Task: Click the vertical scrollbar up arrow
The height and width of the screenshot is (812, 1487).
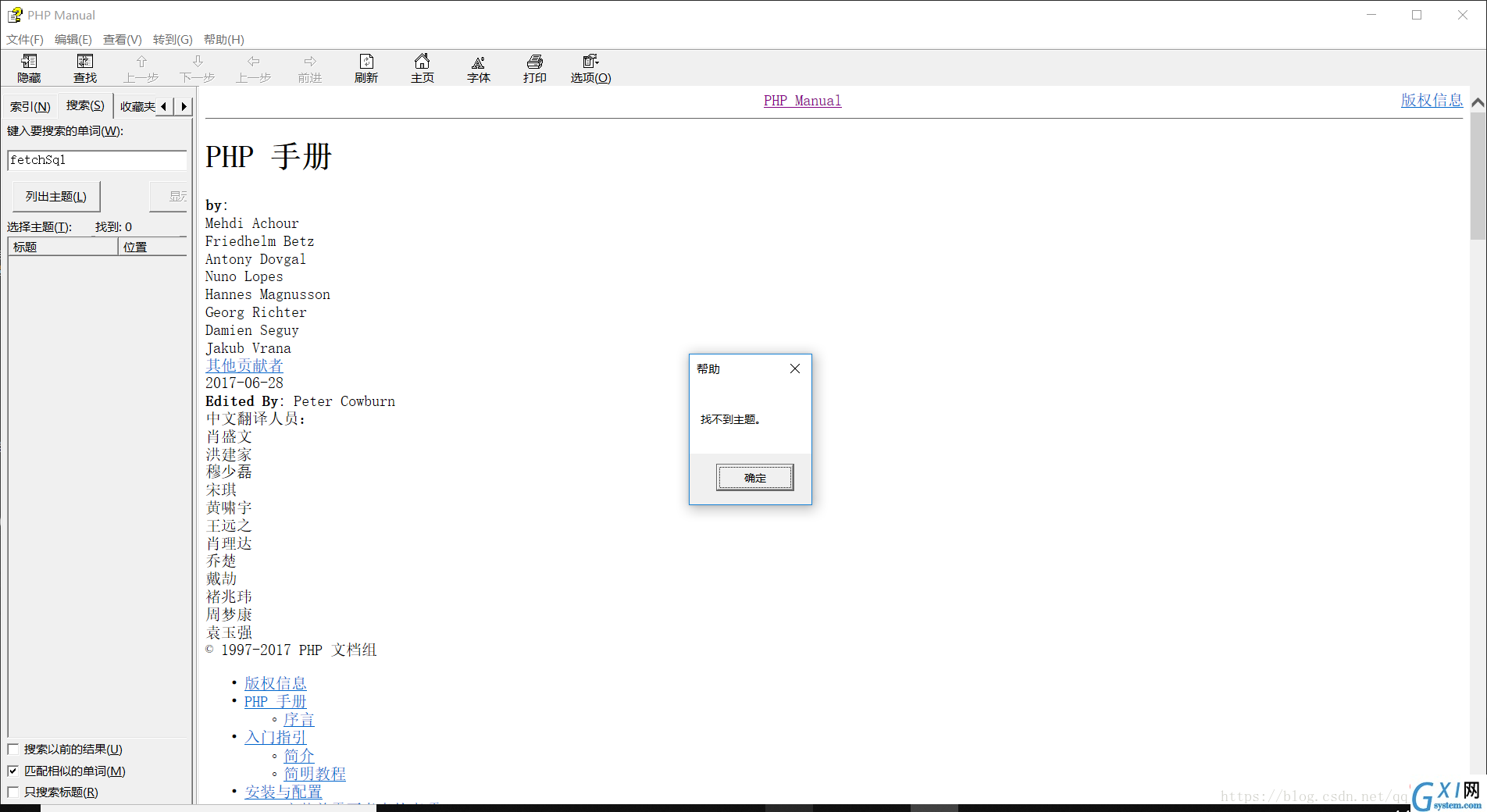Action: click(x=1478, y=102)
